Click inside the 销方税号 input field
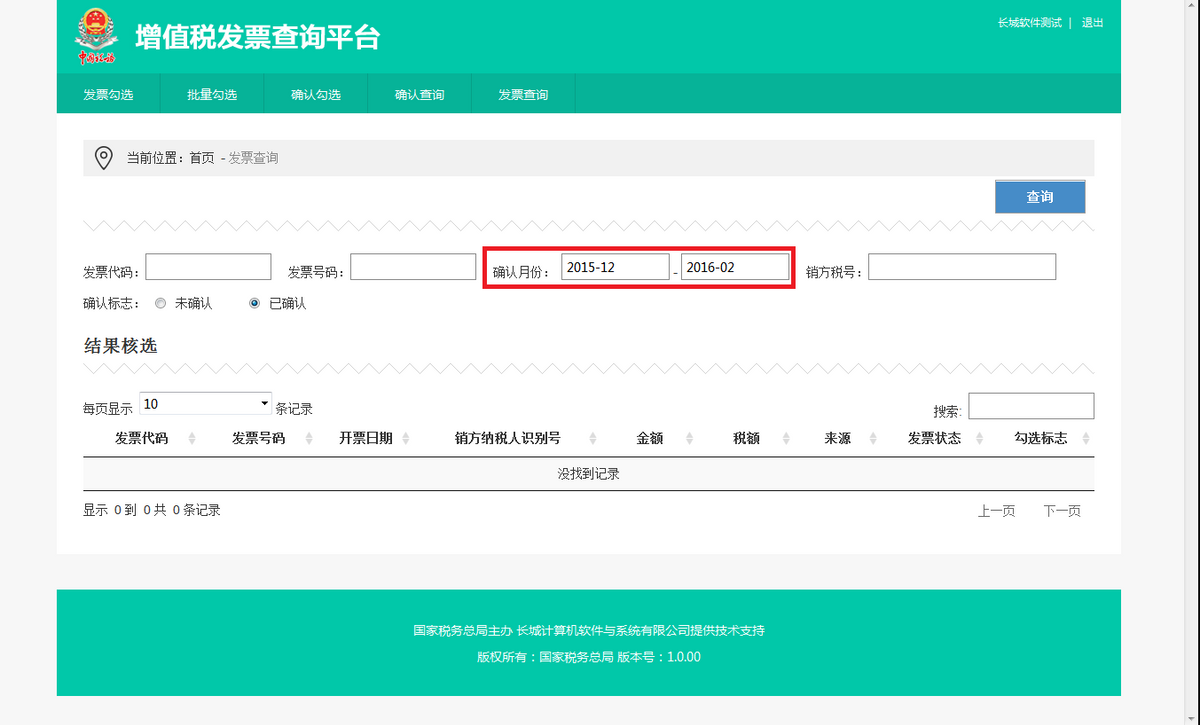Screen dimensions: 1200x725 click(x=962, y=266)
